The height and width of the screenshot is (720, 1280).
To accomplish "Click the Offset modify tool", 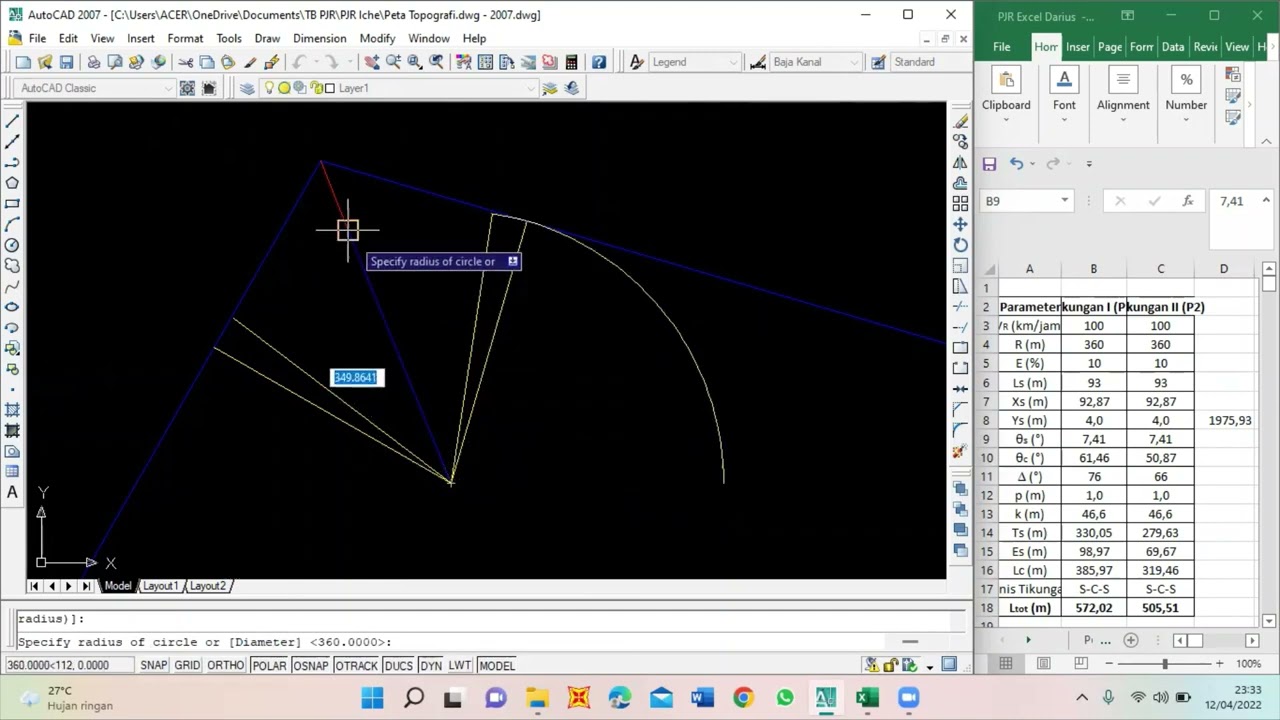I will pos(960,183).
